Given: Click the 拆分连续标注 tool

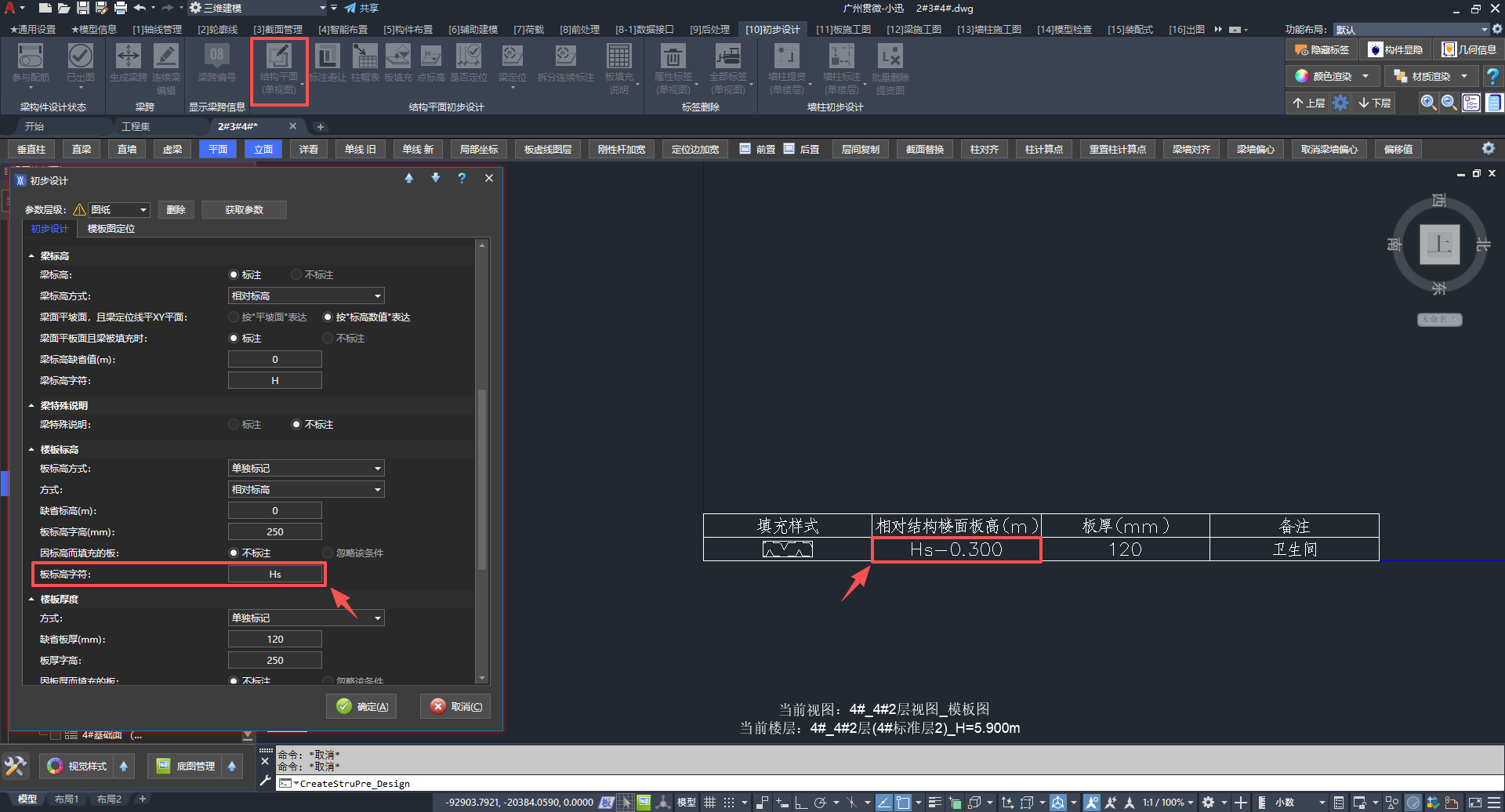Looking at the screenshot, I should 566,63.
